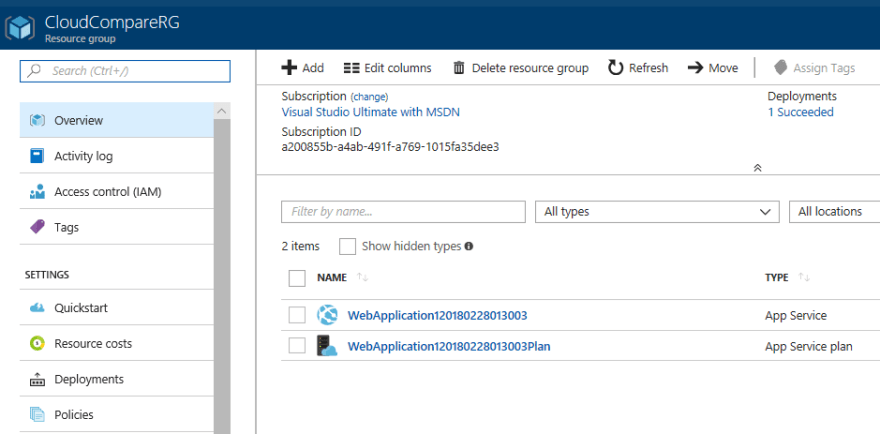This screenshot has height=434, width=880.
Task: Open the Overview menu item
Action: pyautogui.click(x=117, y=120)
